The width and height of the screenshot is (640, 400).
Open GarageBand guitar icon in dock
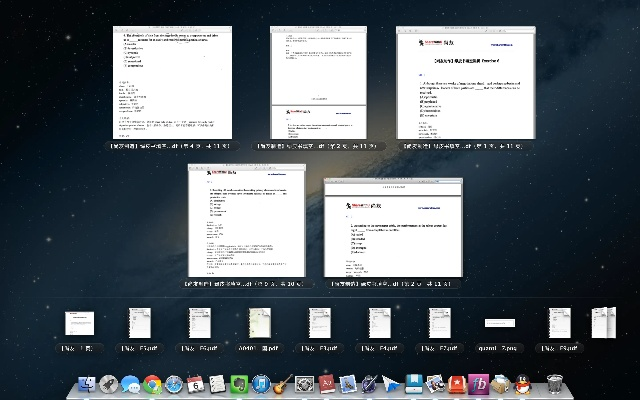coord(282,384)
